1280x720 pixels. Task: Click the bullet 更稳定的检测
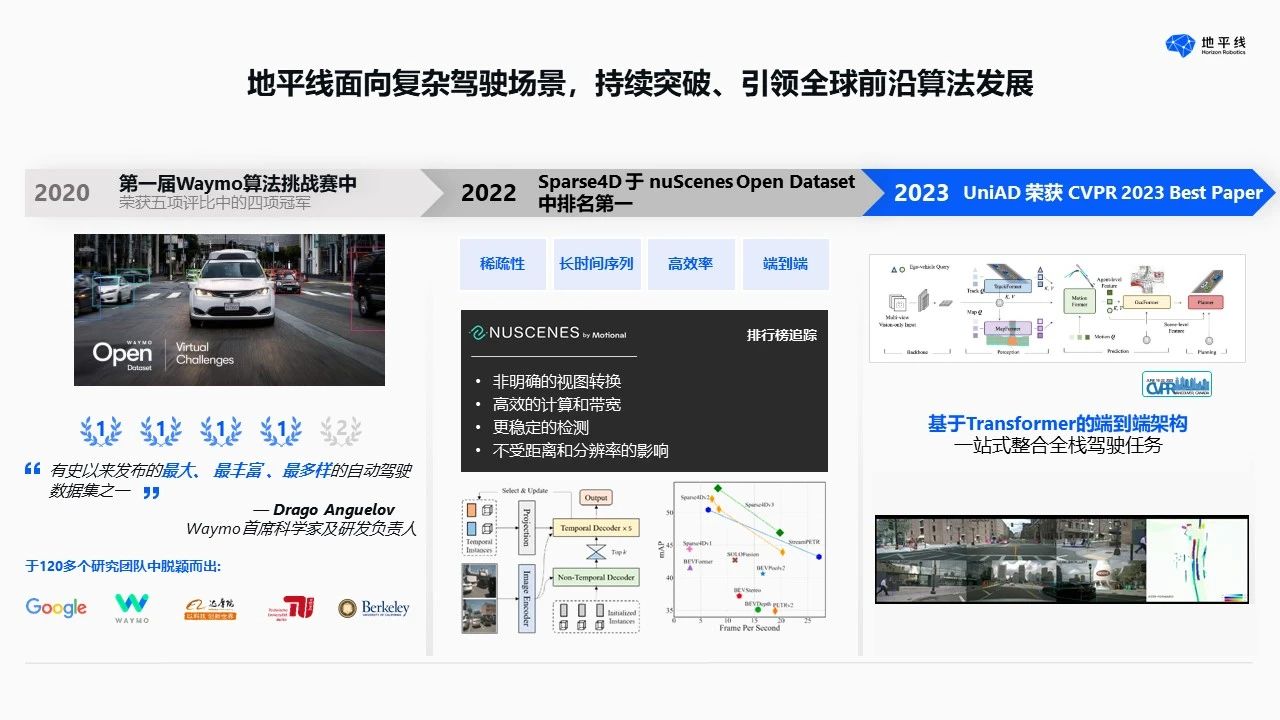543,428
